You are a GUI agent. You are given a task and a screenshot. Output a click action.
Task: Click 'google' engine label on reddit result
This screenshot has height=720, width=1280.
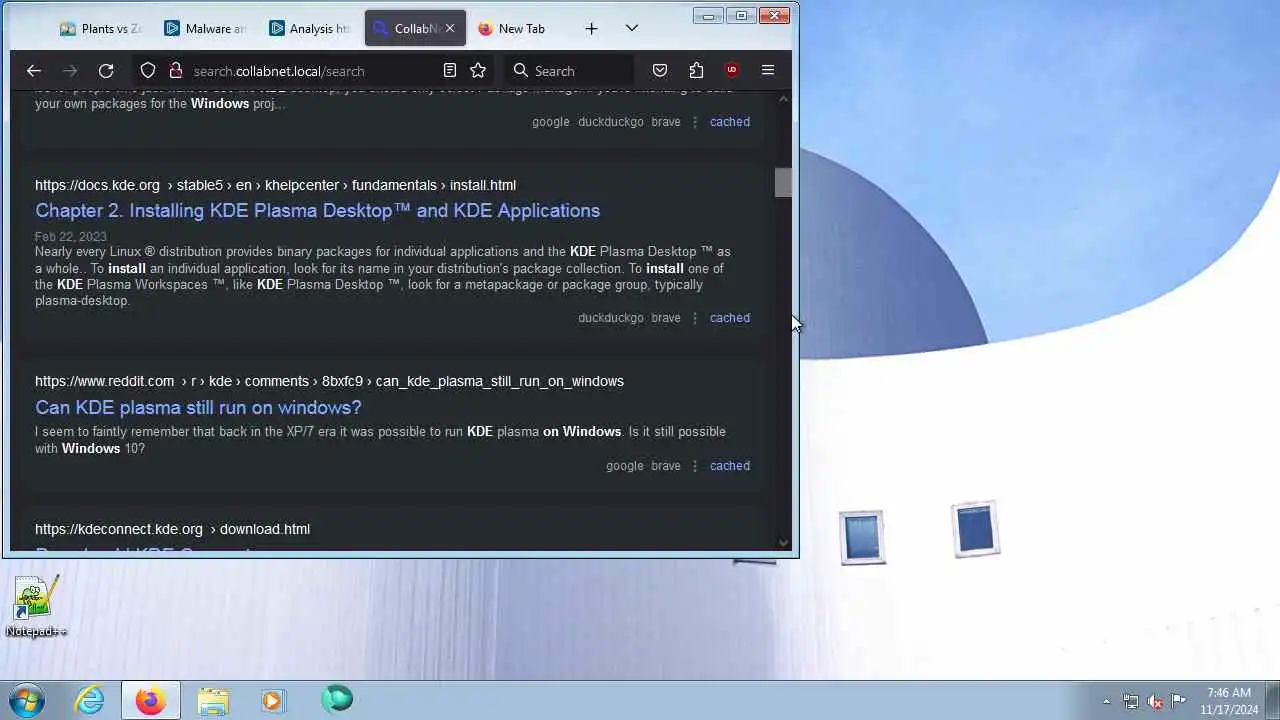(625, 466)
